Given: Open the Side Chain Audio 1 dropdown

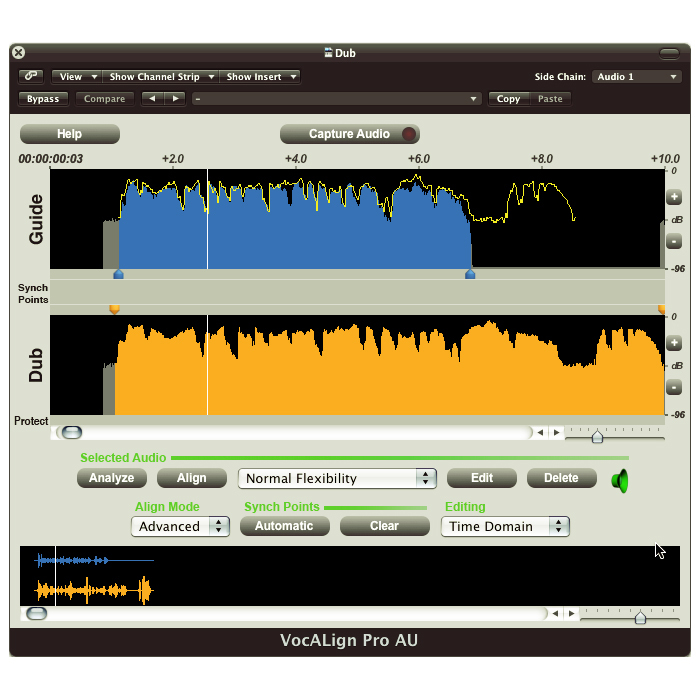Looking at the screenshot, I should click(637, 77).
